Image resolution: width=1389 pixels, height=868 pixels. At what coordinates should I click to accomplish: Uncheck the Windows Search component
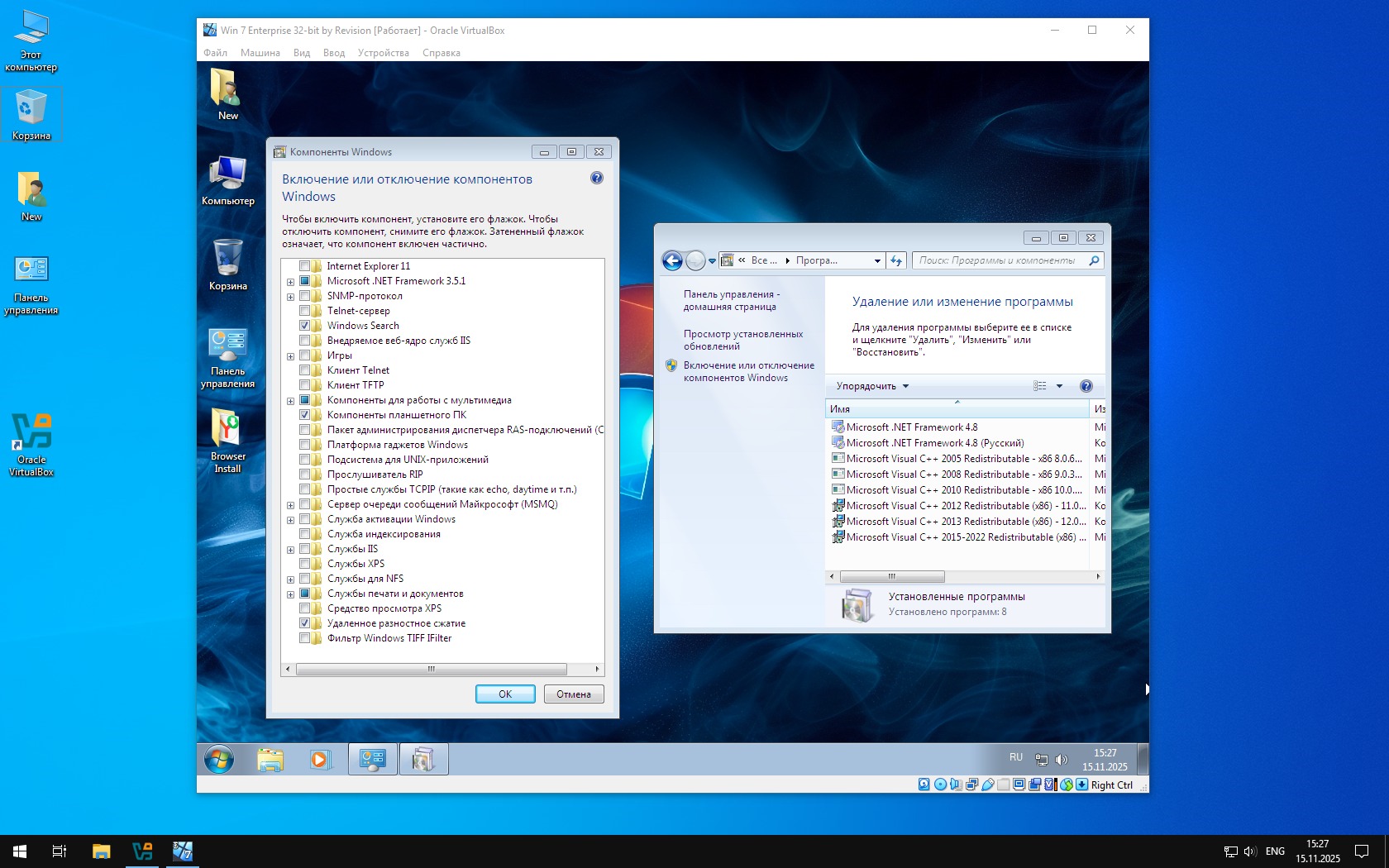click(x=304, y=326)
